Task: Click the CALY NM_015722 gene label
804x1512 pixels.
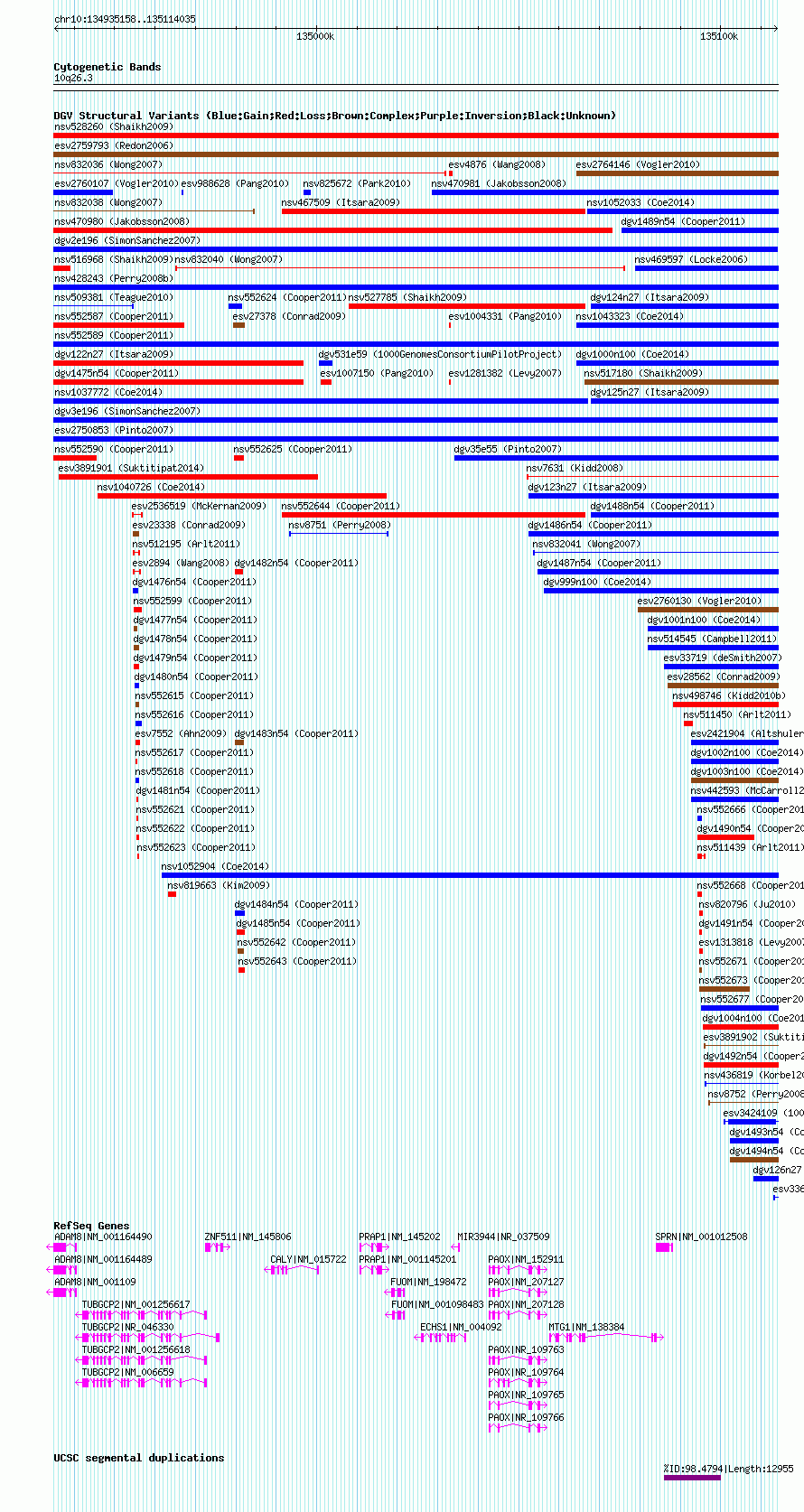Action: click(309, 1259)
